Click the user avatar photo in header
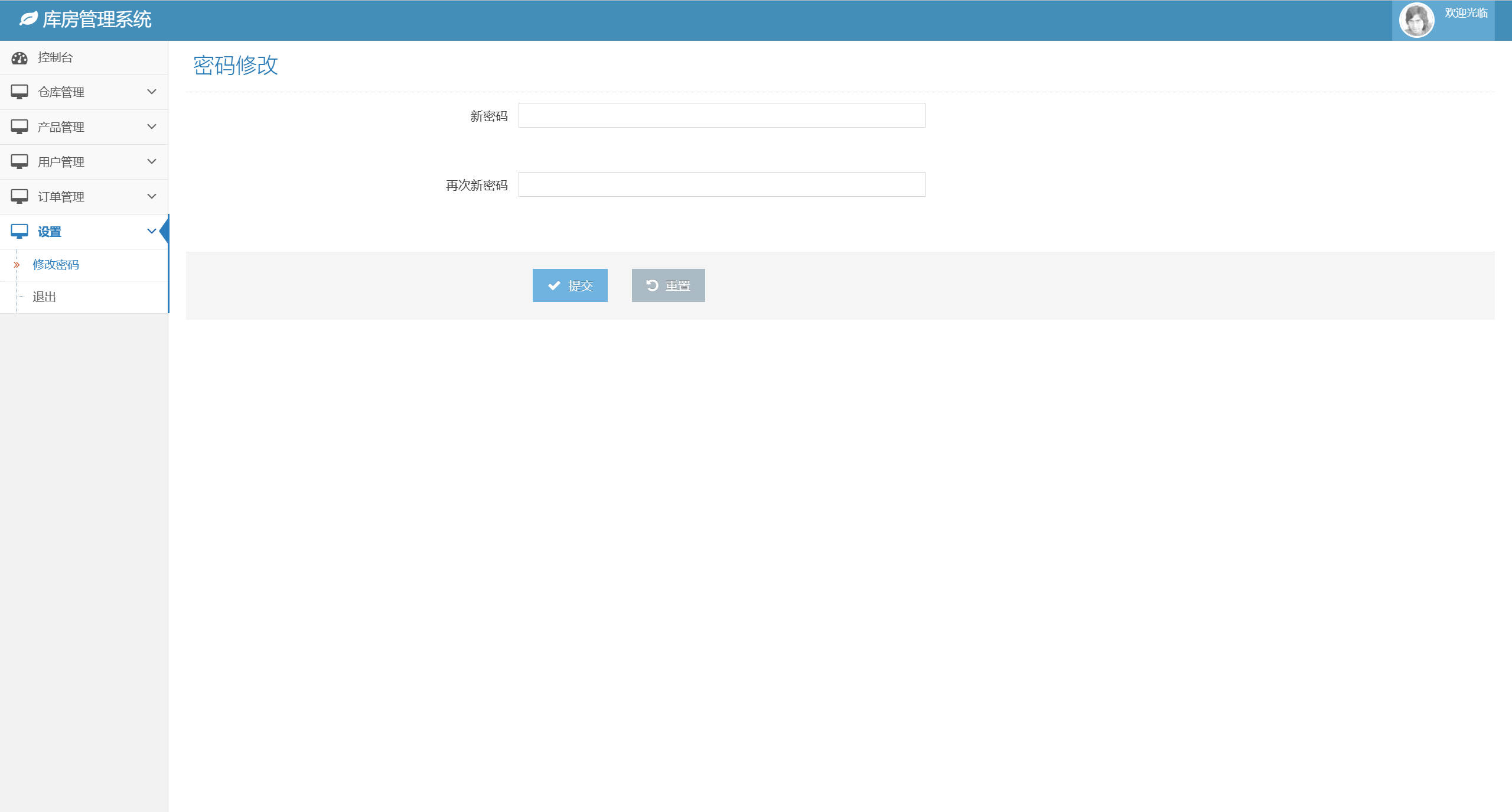Screen dimensions: 1512x812 coord(1416,21)
